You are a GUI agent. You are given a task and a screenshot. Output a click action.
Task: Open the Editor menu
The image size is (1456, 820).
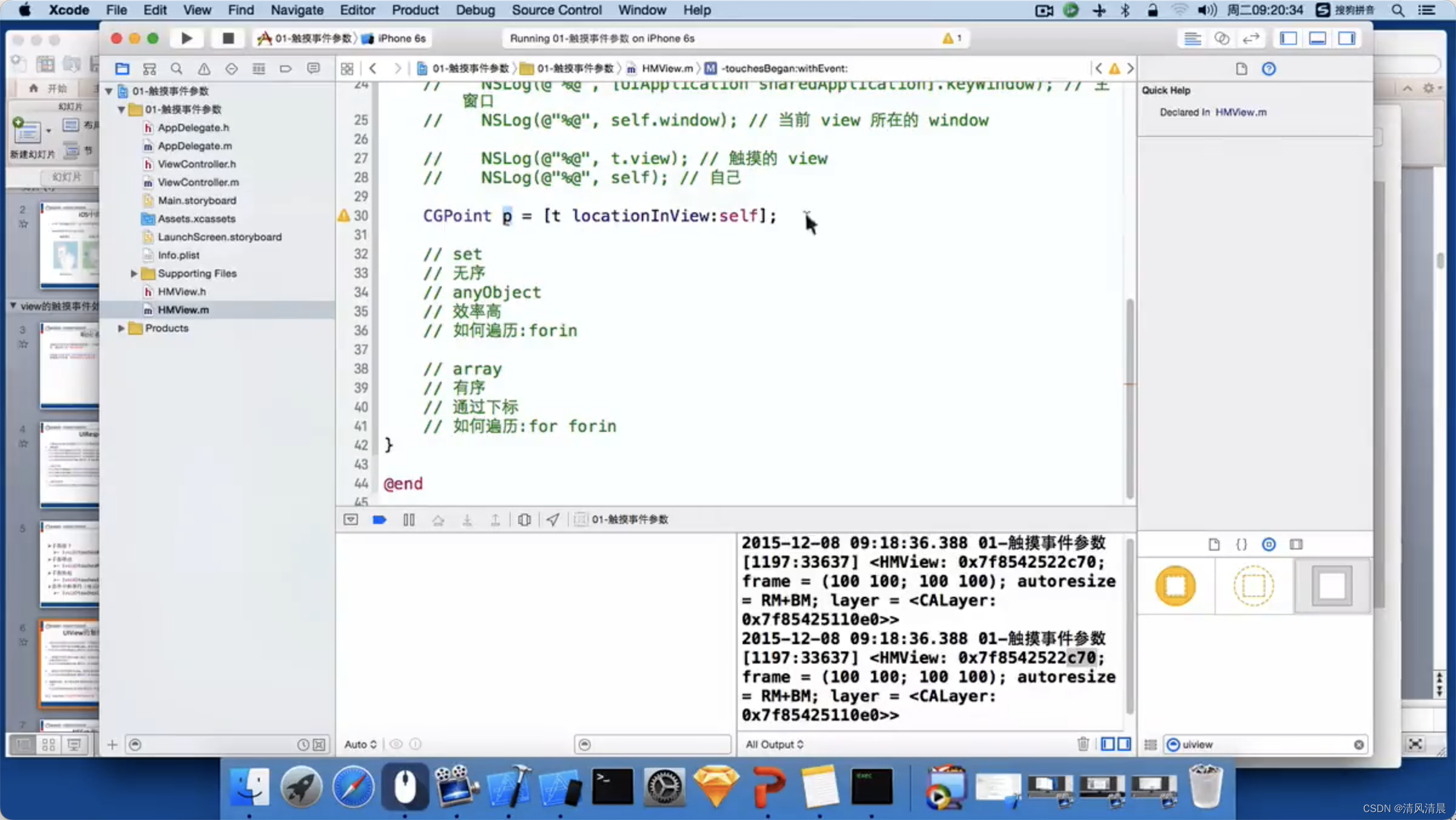coord(357,10)
